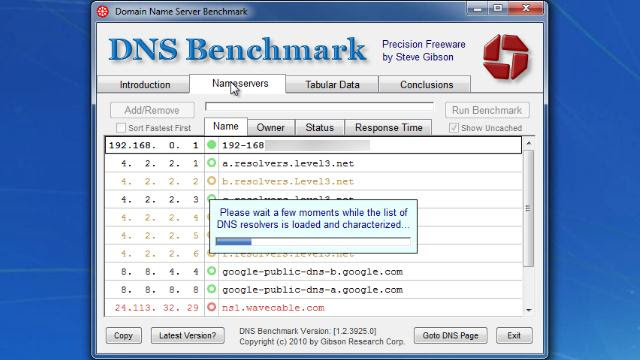Click the Gibson Research Corp copyright text

pos(322,342)
